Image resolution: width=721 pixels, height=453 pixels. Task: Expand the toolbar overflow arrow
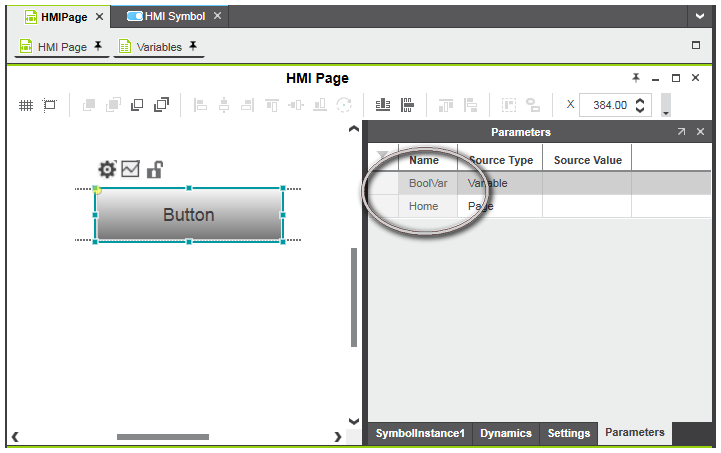666,106
